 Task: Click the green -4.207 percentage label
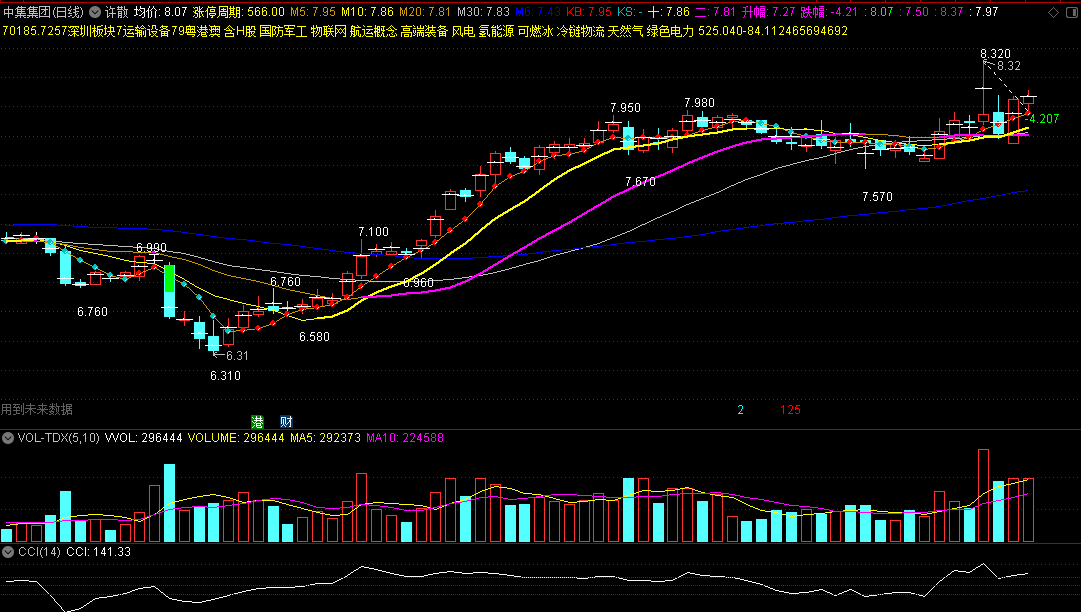click(x=1042, y=119)
